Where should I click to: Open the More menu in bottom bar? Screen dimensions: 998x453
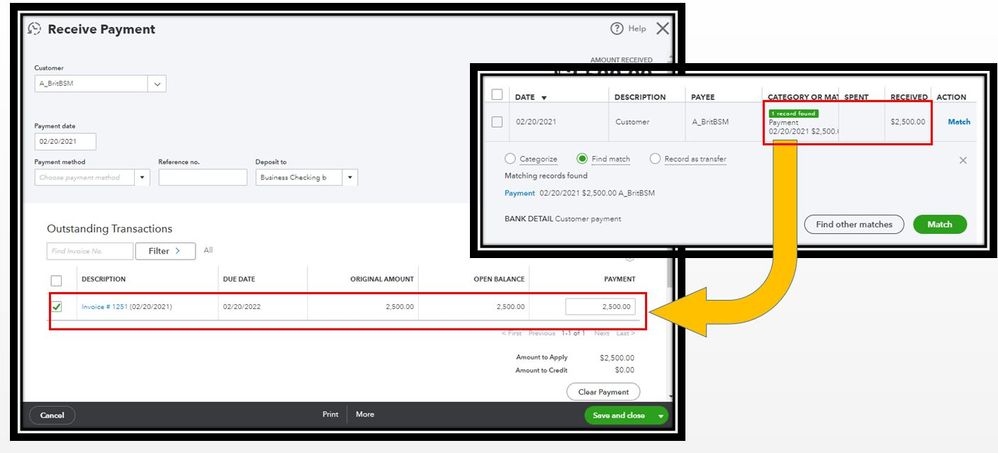pyautogui.click(x=365, y=414)
